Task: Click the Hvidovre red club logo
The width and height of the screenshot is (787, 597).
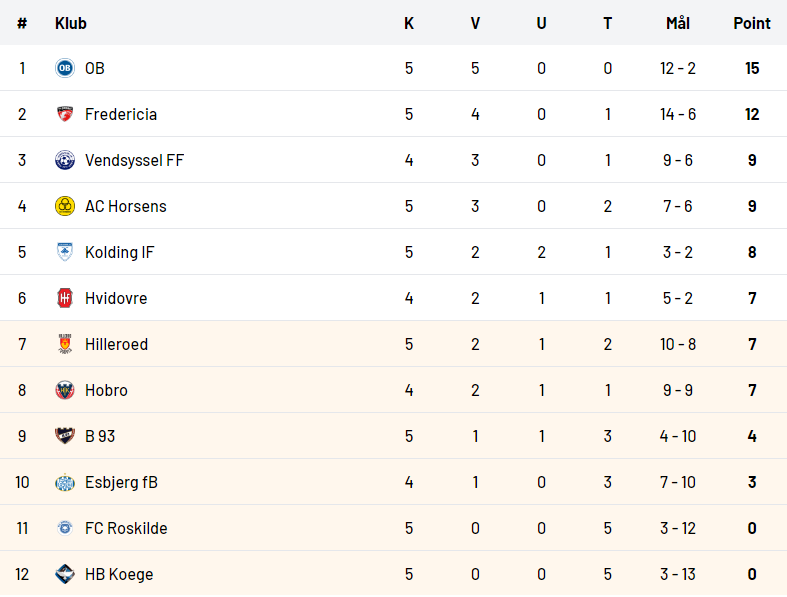Action: point(65,298)
